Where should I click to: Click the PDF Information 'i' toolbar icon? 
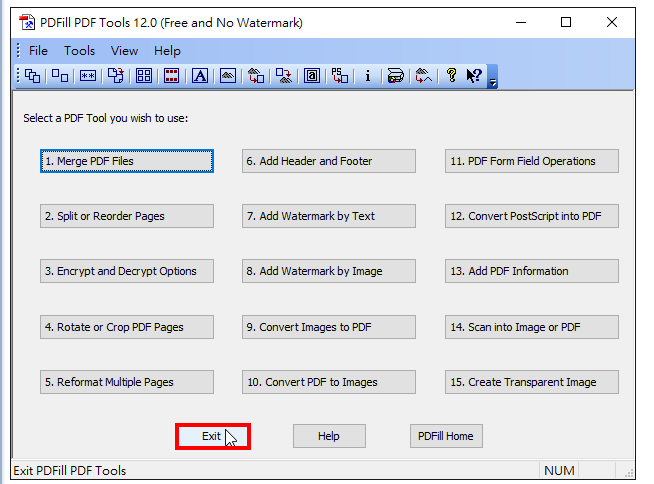(367, 76)
